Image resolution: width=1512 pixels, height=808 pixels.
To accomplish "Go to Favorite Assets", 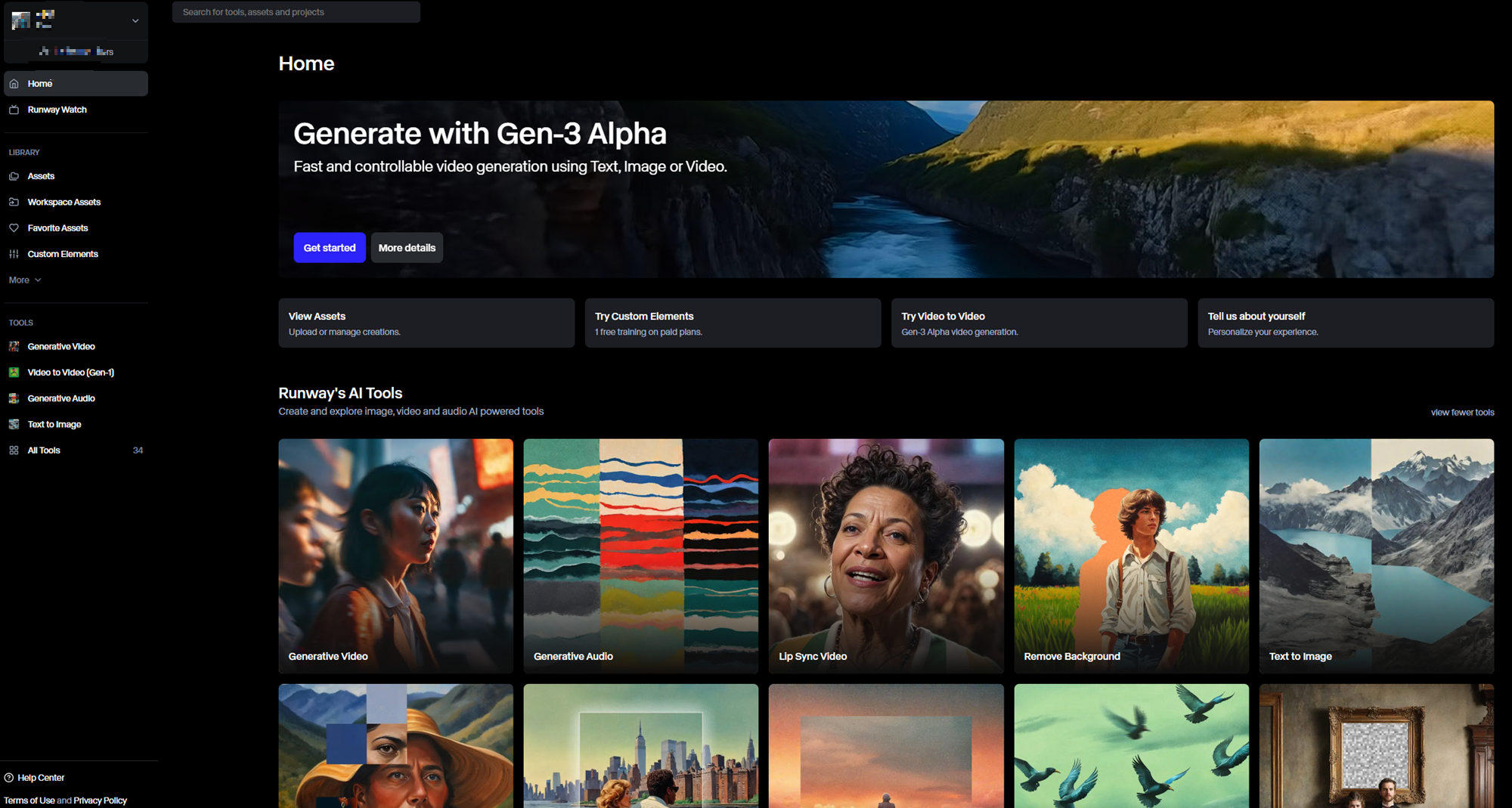I will pos(76,228).
